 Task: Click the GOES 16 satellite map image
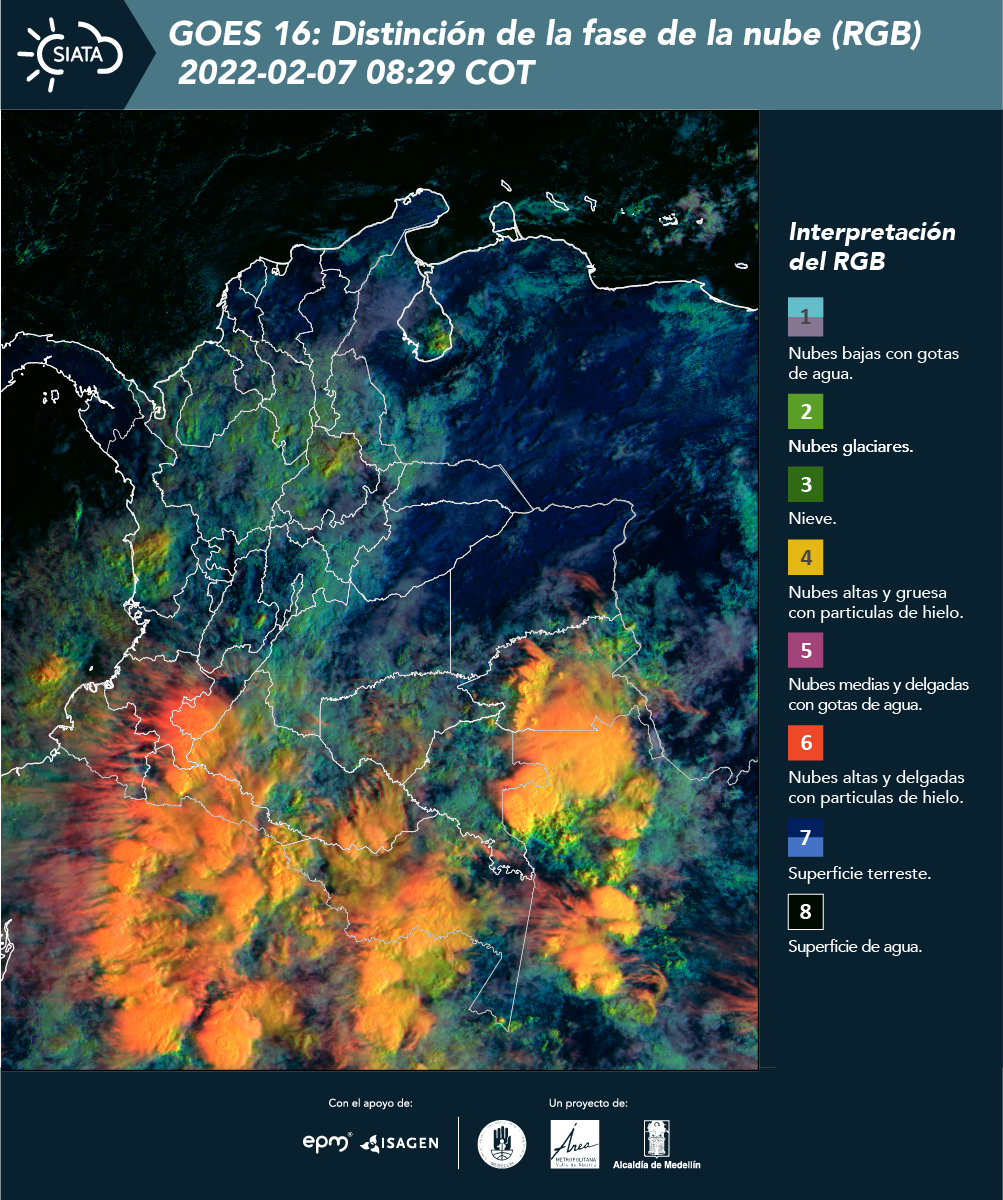tap(380, 589)
